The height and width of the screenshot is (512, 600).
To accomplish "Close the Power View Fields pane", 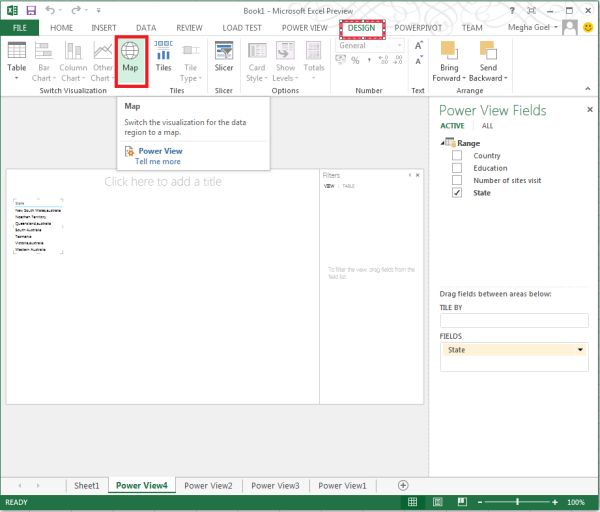I will pyautogui.click(x=590, y=110).
